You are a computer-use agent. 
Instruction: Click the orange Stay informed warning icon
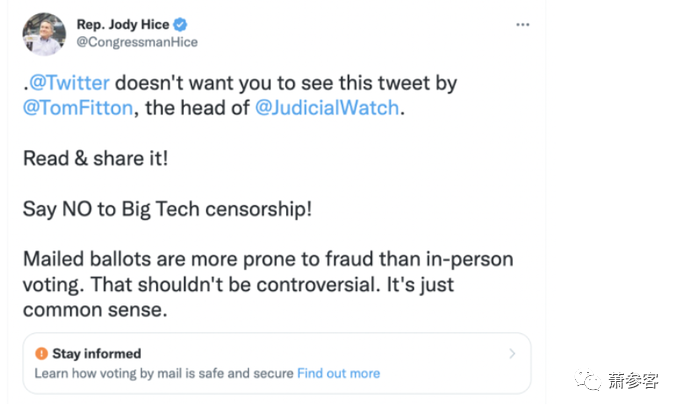(x=41, y=353)
